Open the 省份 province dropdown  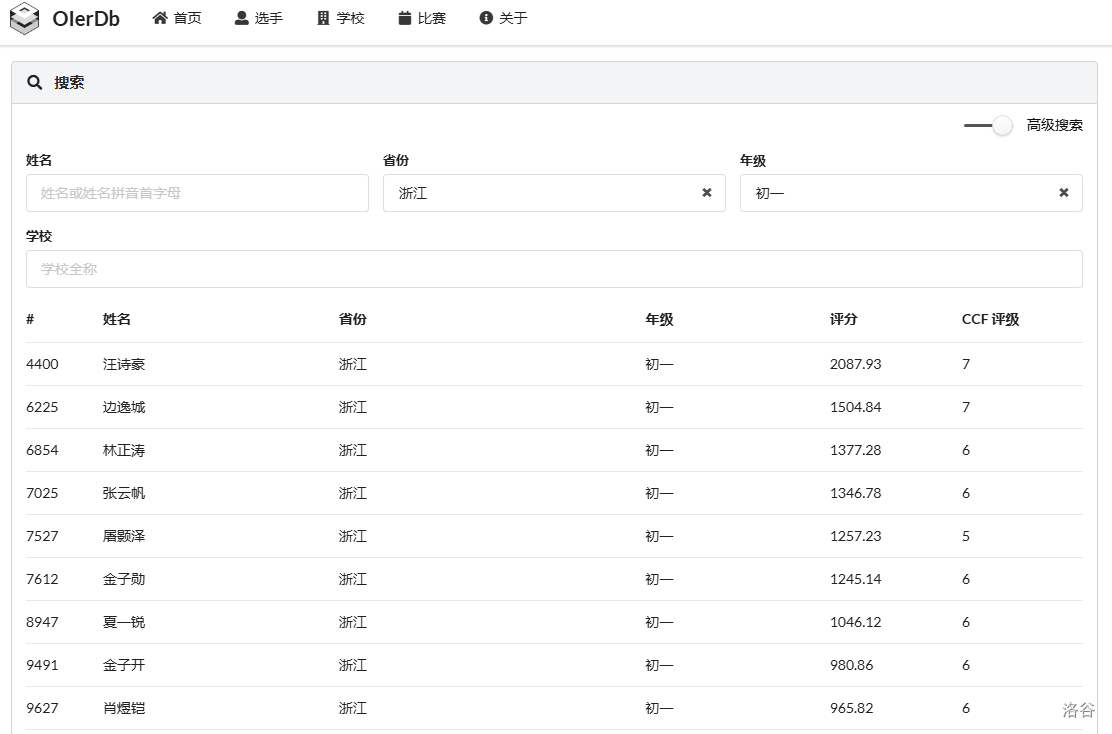coord(540,193)
